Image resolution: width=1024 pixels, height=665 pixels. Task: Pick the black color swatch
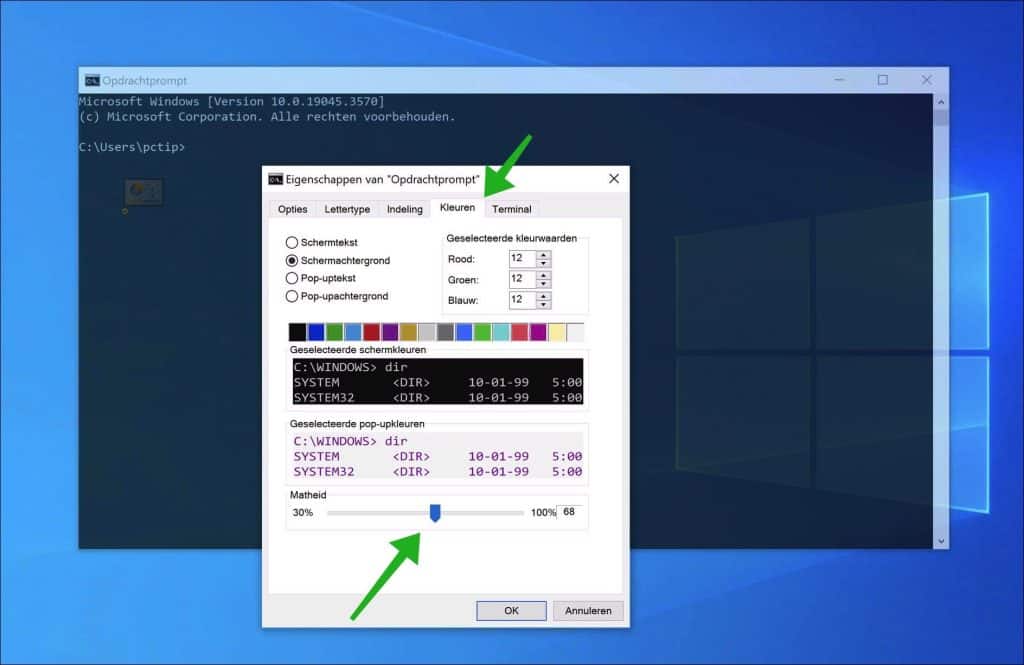[x=297, y=332]
